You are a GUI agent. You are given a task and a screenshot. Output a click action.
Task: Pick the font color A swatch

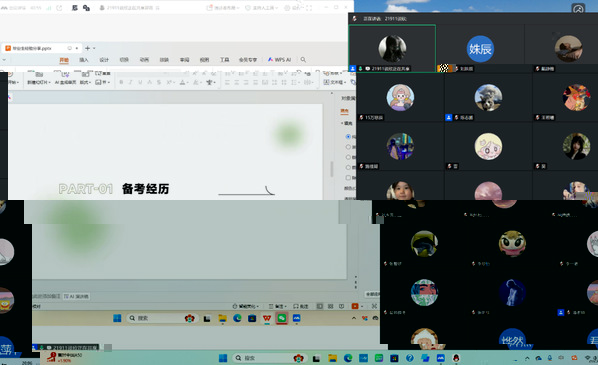coord(183,82)
